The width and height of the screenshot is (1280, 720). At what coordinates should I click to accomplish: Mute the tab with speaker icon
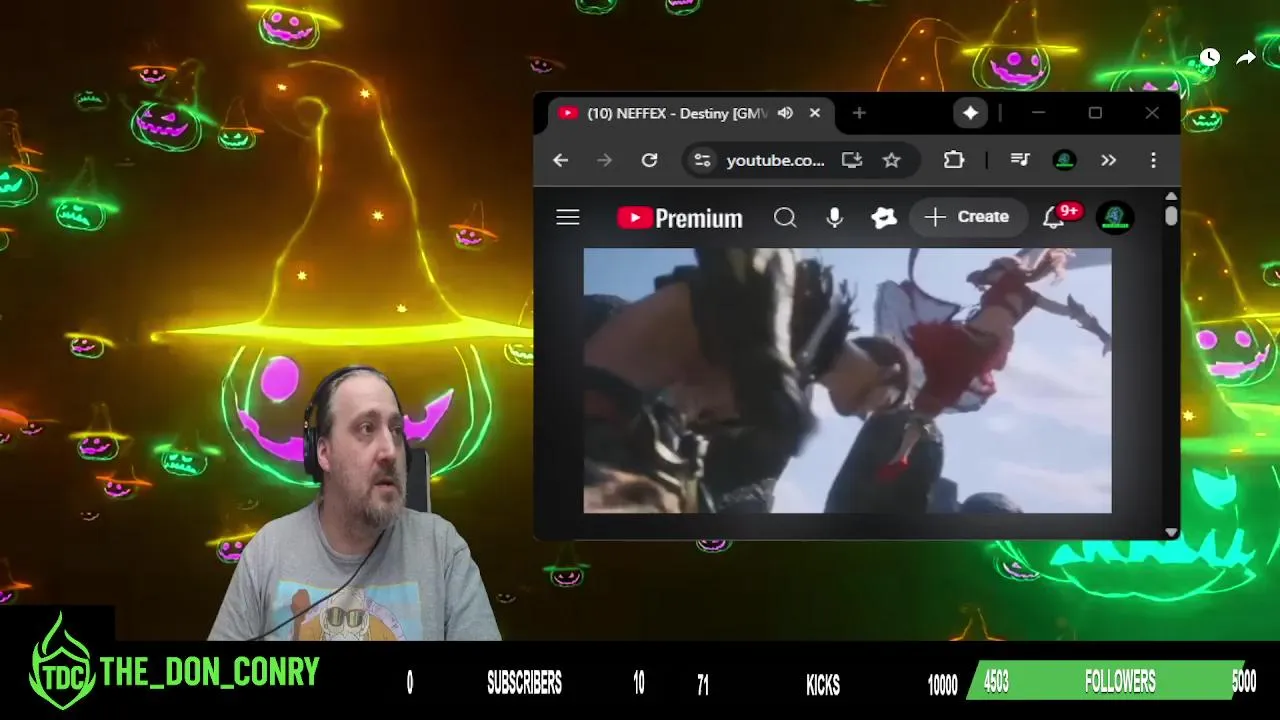click(785, 113)
